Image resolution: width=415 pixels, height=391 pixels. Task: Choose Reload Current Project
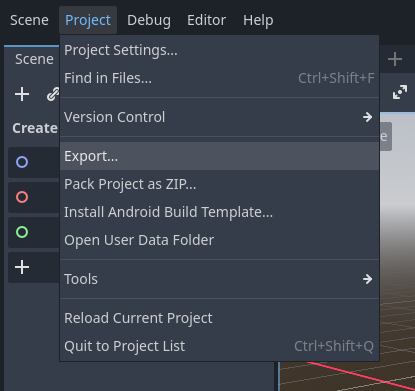pyautogui.click(x=219, y=318)
